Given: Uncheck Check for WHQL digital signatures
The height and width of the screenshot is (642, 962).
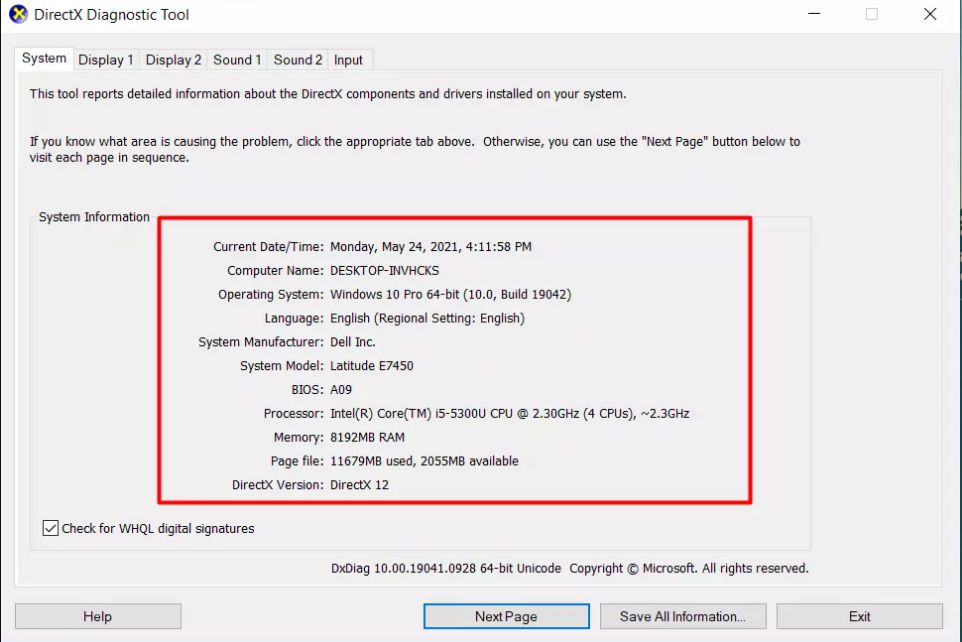Looking at the screenshot, I should tap(51, 528).
